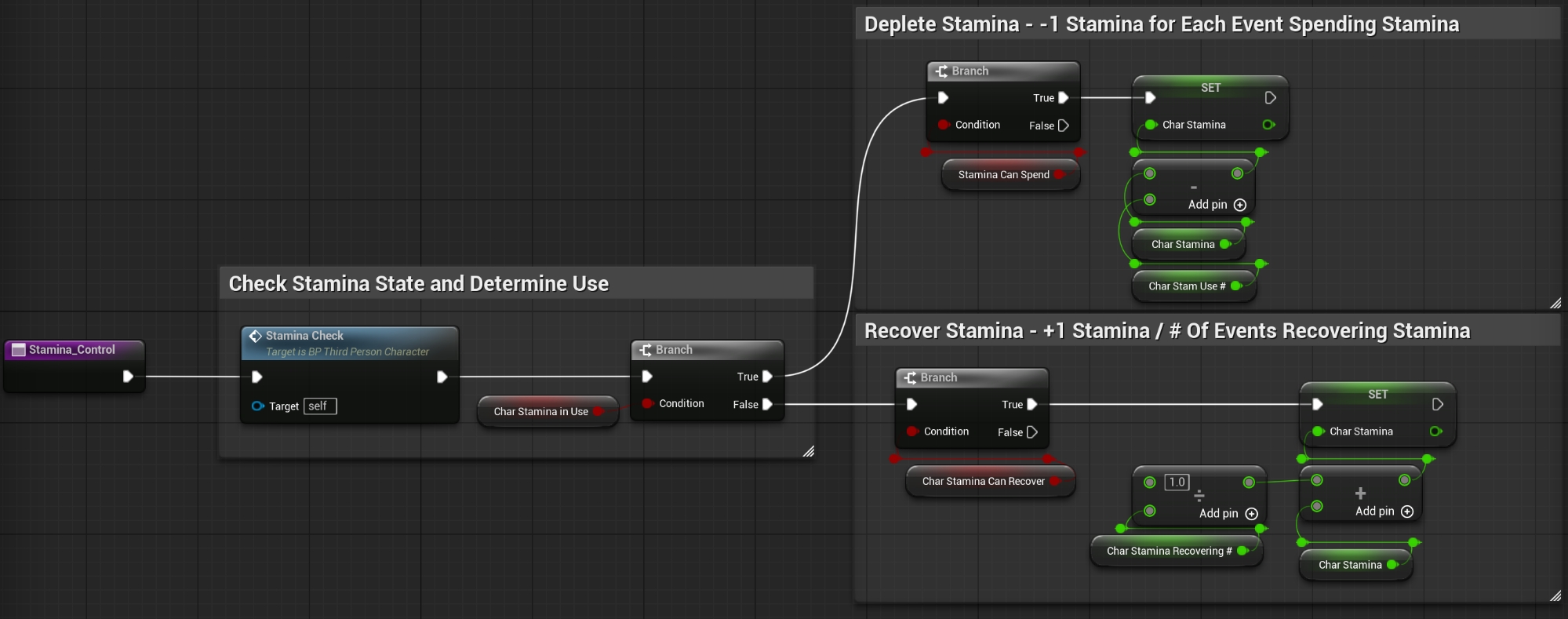This screenshot has height=619, width=1568.
Task: Click the Stamina Check function node icon
Action: pyautogui.click(x=256, y=336)
